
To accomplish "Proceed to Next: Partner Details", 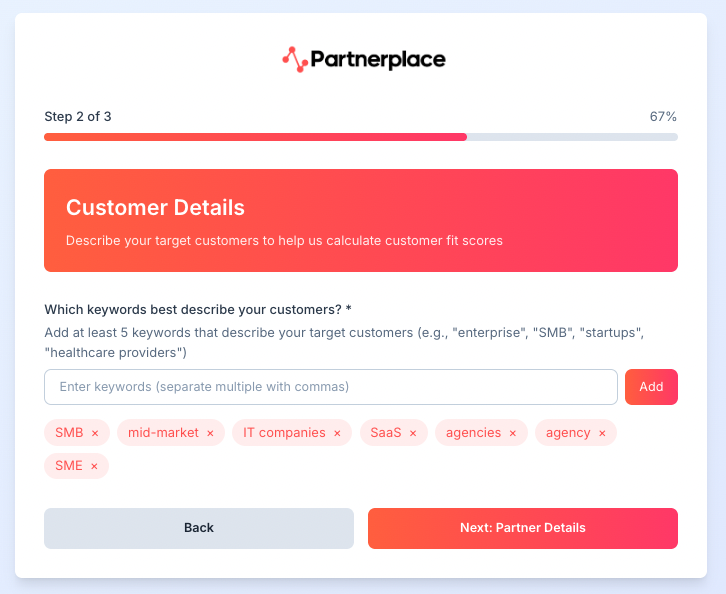I will (x=522, y=528).
